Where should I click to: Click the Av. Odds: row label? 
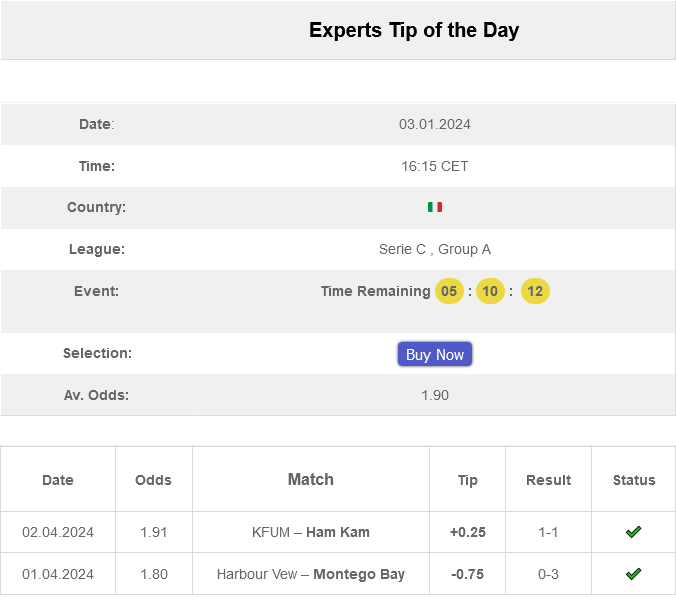[x=97, y=395]
